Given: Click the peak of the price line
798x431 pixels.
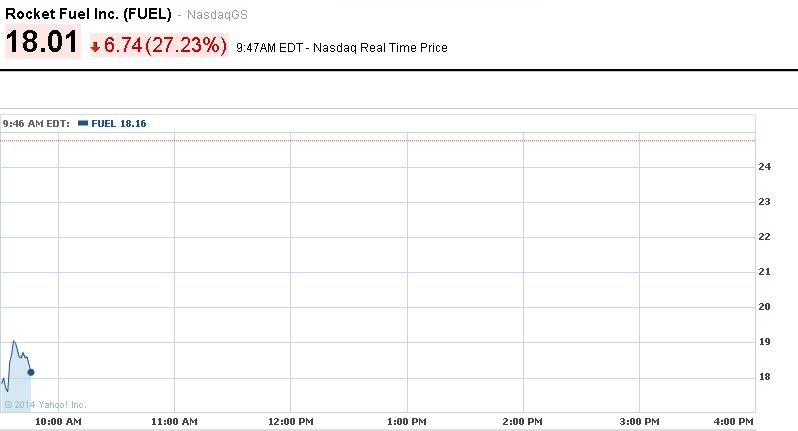Looking at the screenshot, I should pos(14,341).
